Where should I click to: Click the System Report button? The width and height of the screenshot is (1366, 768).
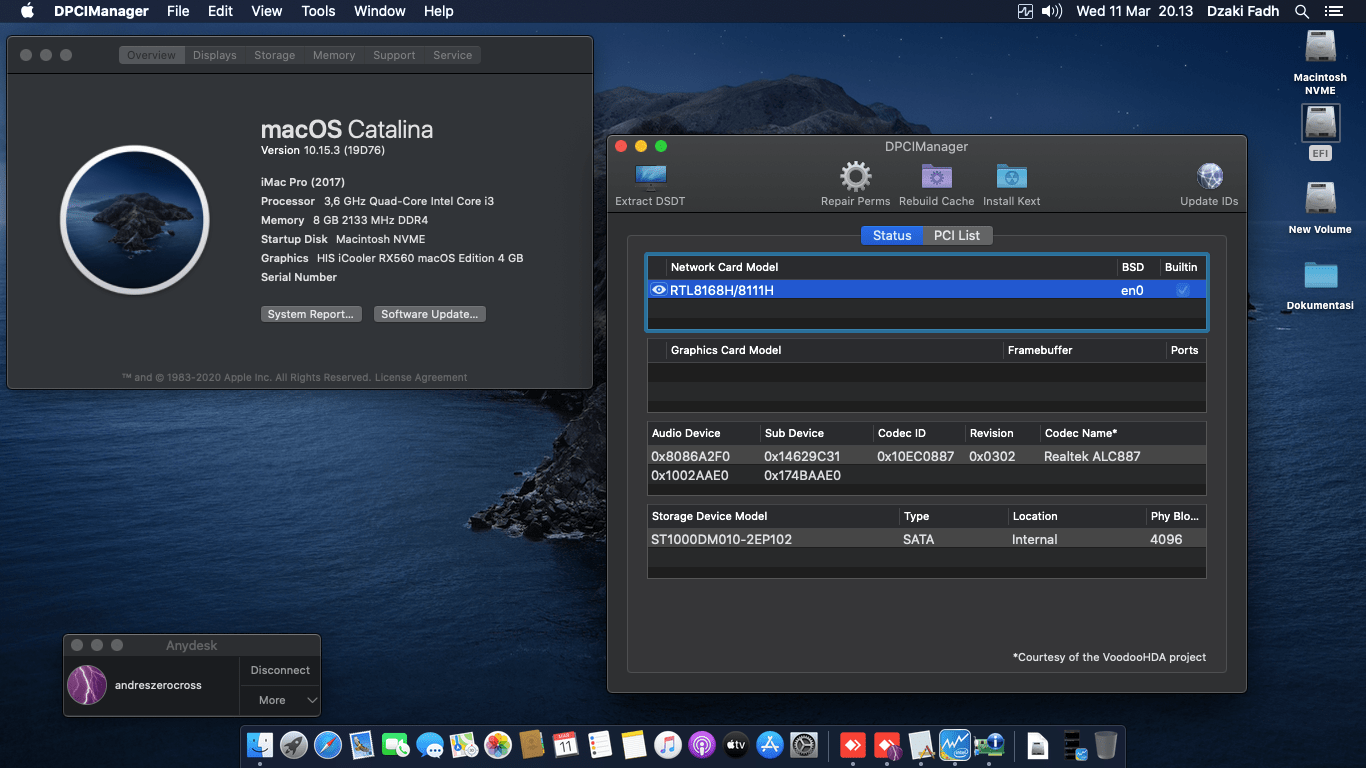[x=311, y=313]
